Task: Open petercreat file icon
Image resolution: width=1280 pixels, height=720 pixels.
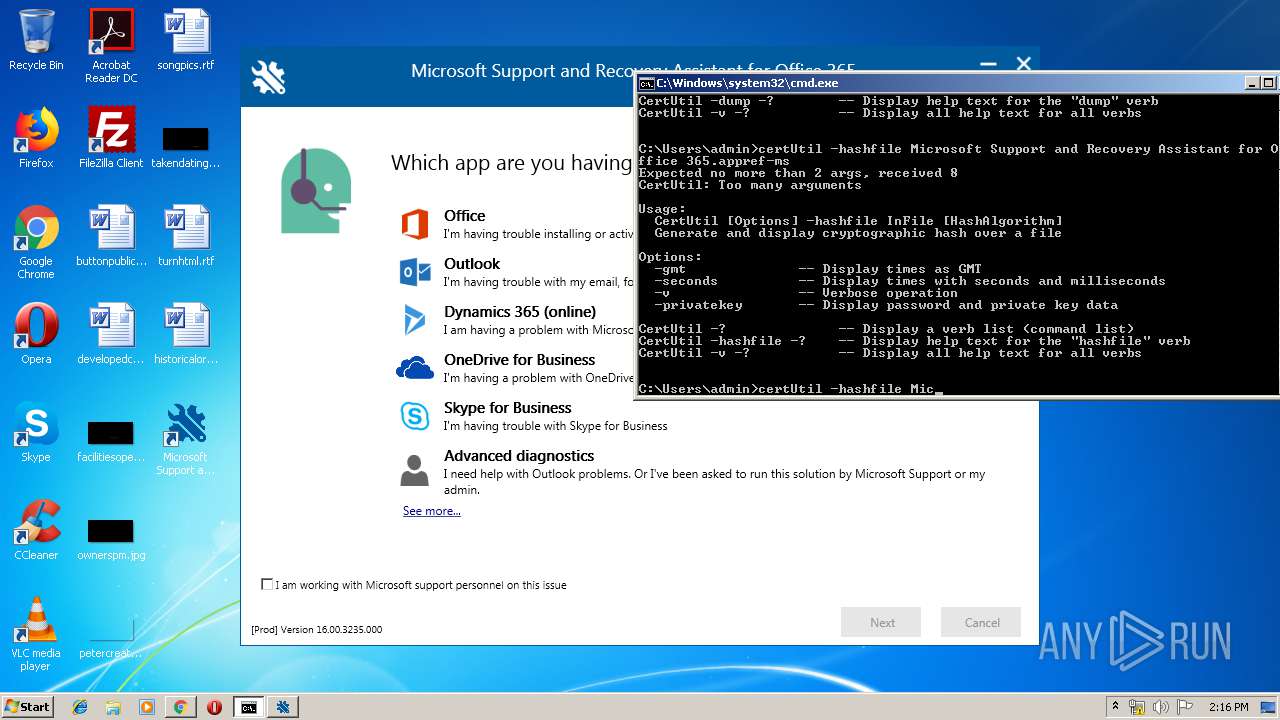Action: 111,636
